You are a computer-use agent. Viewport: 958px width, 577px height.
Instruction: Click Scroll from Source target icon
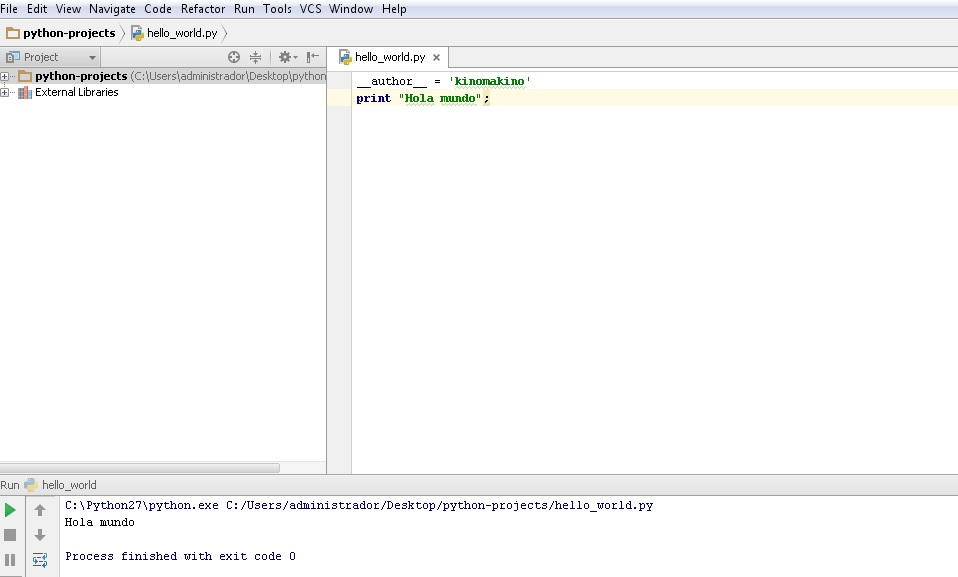[x=234, y=58]
